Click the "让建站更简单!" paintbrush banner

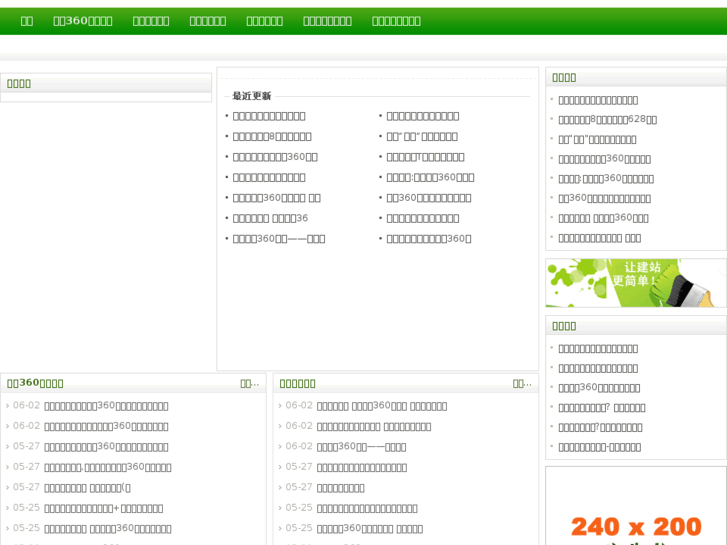(x=636, y=283)
